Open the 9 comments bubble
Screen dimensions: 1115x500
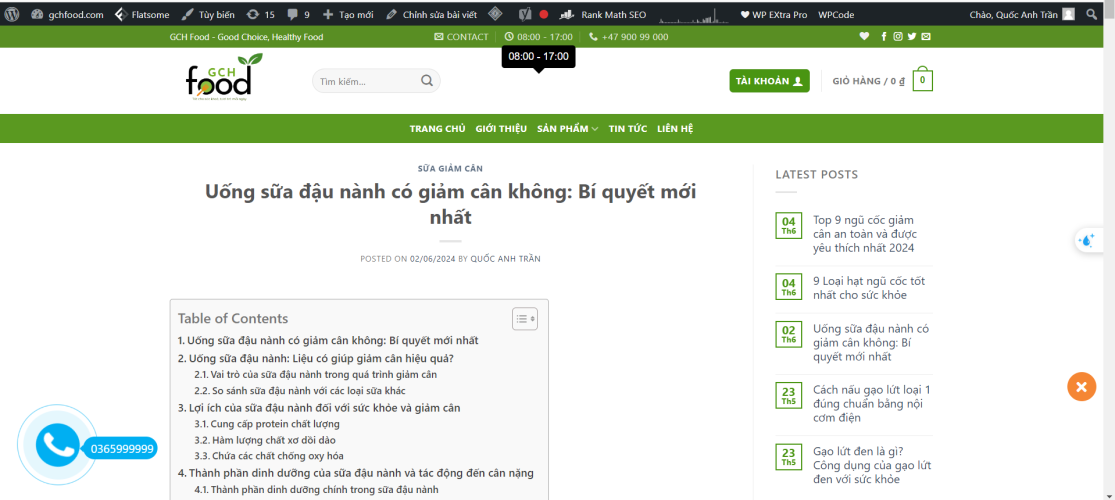[298, 14]
